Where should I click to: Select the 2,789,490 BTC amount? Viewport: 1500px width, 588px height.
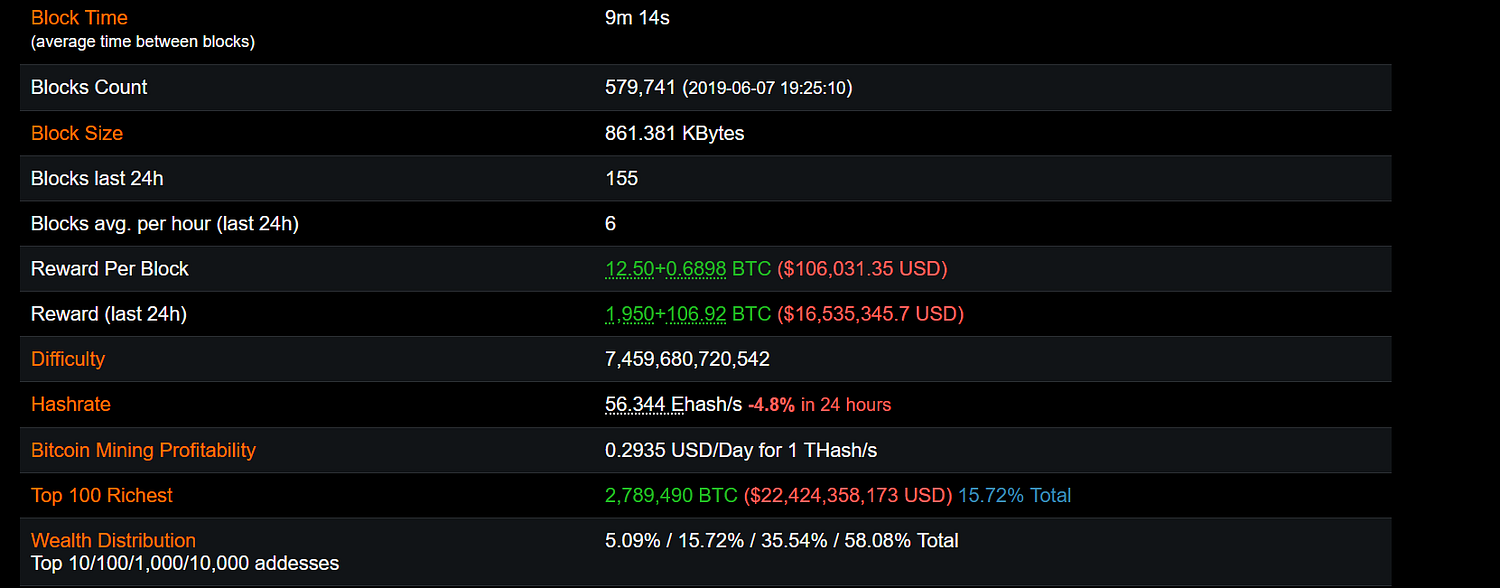coord(671,495)
